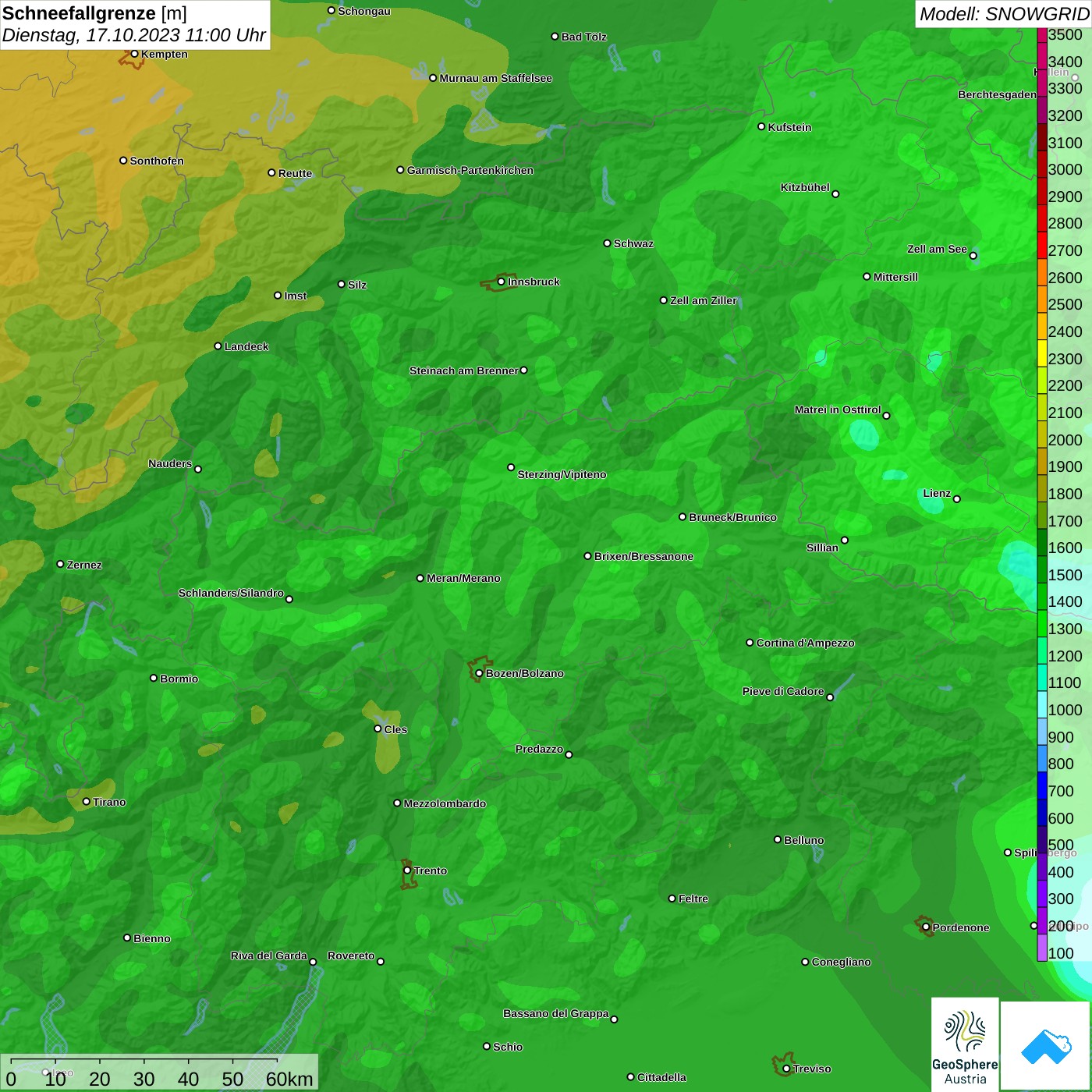Click the "Modell: SNOWGRID" label
The height and width of the screenshot is (1092, 1092).
click(1004, 13)
